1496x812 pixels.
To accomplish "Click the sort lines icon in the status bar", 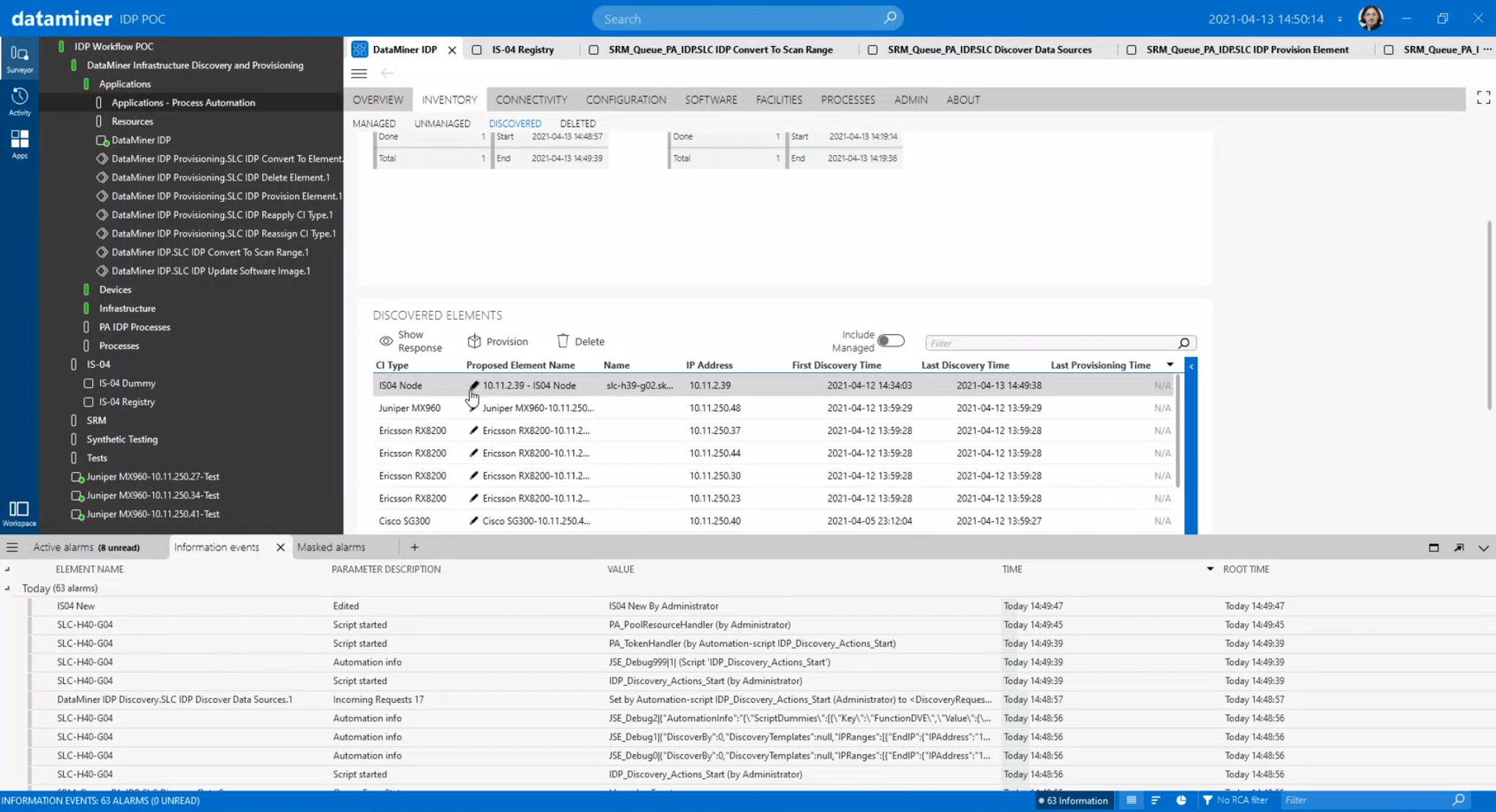I will click(1156, 800).
